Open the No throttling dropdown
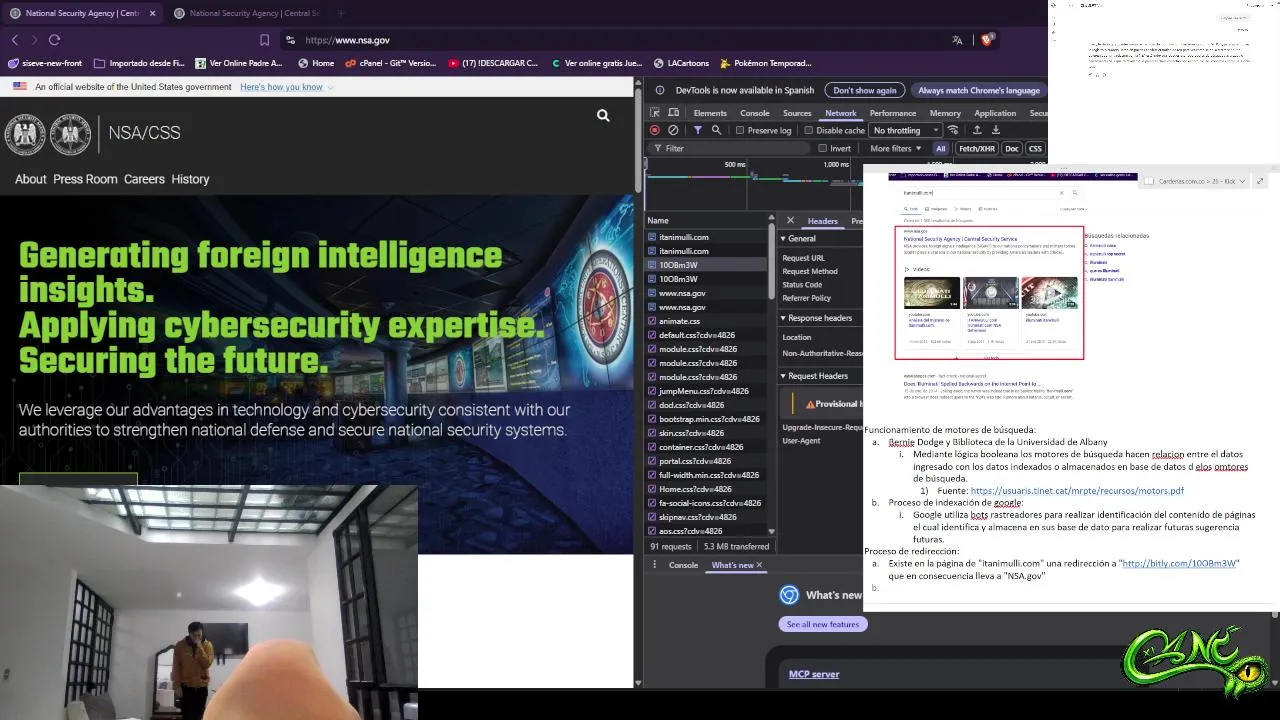Screen dimensions: 1280x720 [905, 130]
